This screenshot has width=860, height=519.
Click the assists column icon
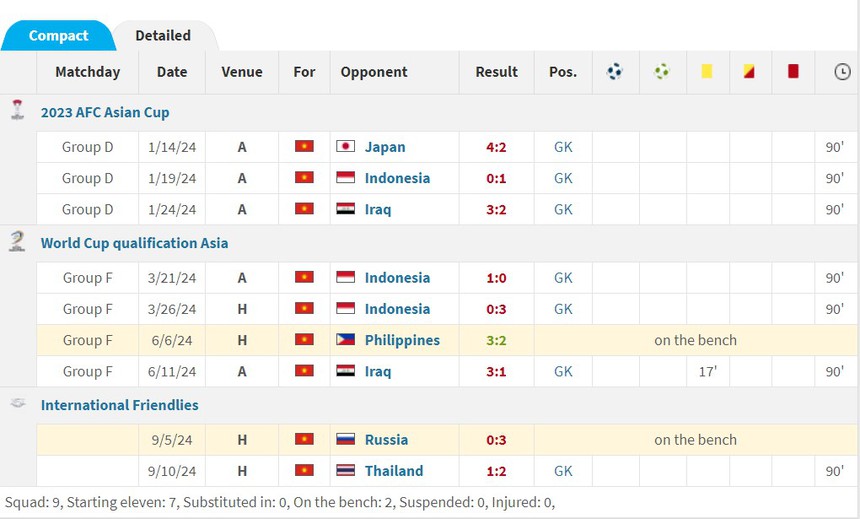[662, 72]
